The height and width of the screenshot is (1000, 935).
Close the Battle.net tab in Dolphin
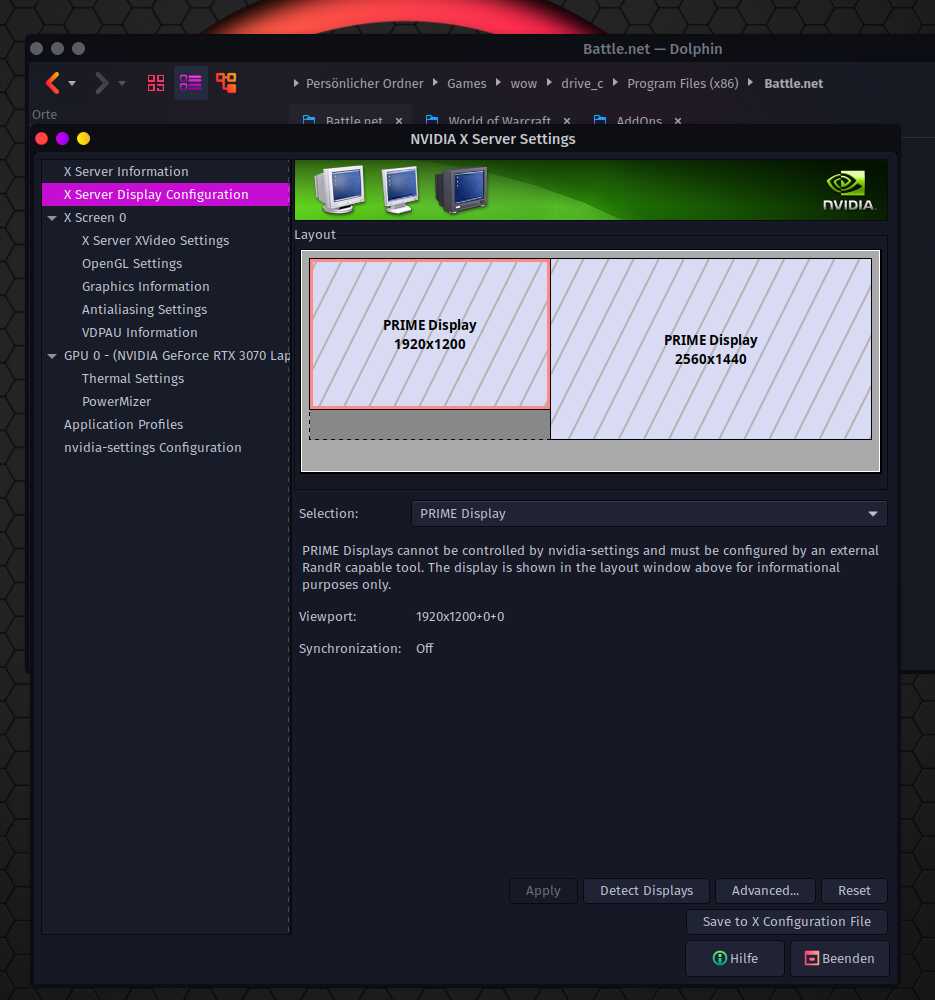[x=399, y=121]
